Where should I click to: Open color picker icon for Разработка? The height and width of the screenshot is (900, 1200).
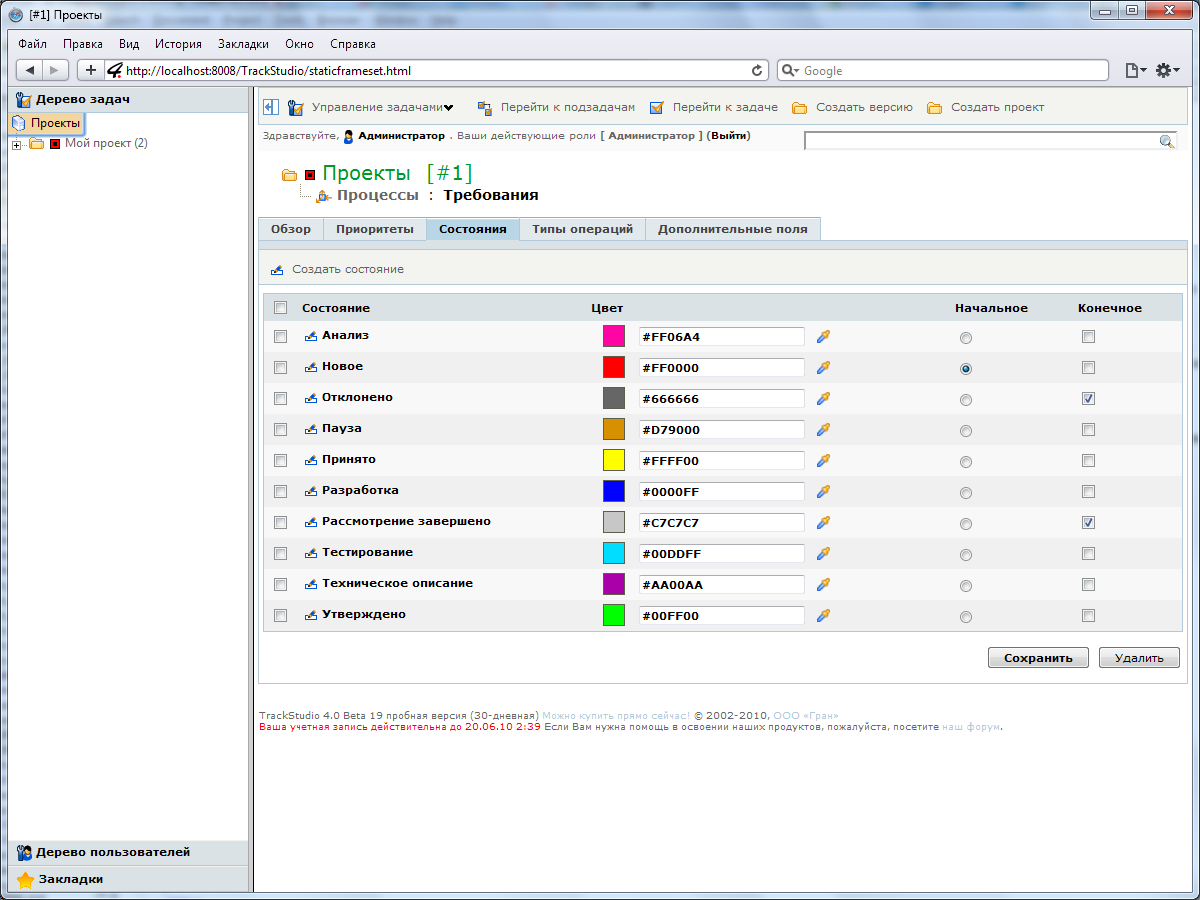point(823,492)
